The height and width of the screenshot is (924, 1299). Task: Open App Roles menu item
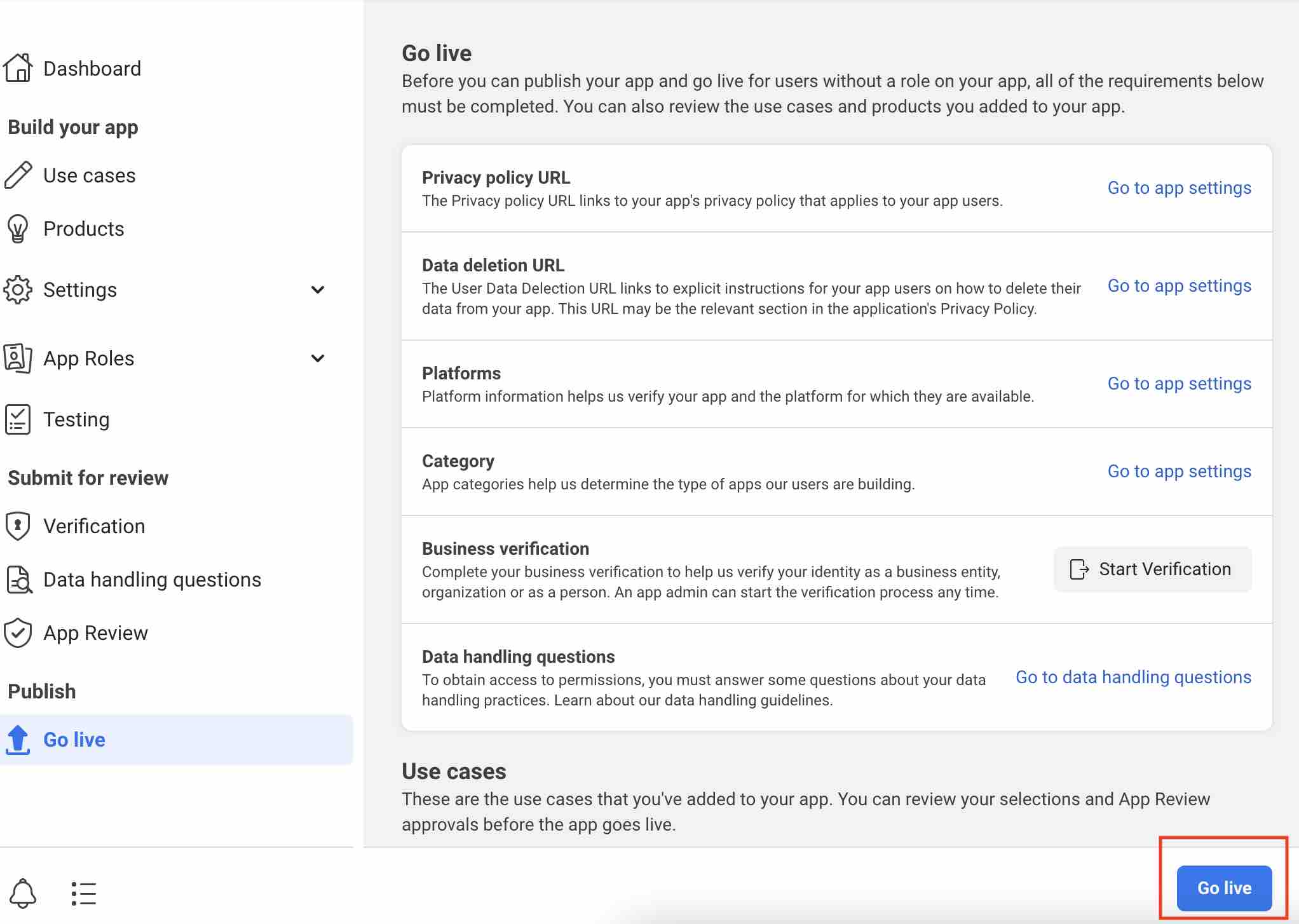[89, 358]
